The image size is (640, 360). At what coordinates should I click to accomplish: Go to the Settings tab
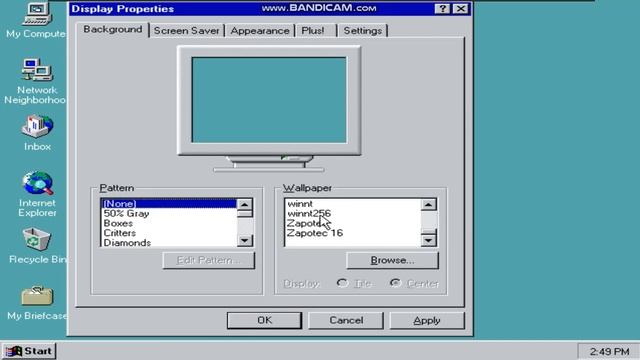(362, 31)
